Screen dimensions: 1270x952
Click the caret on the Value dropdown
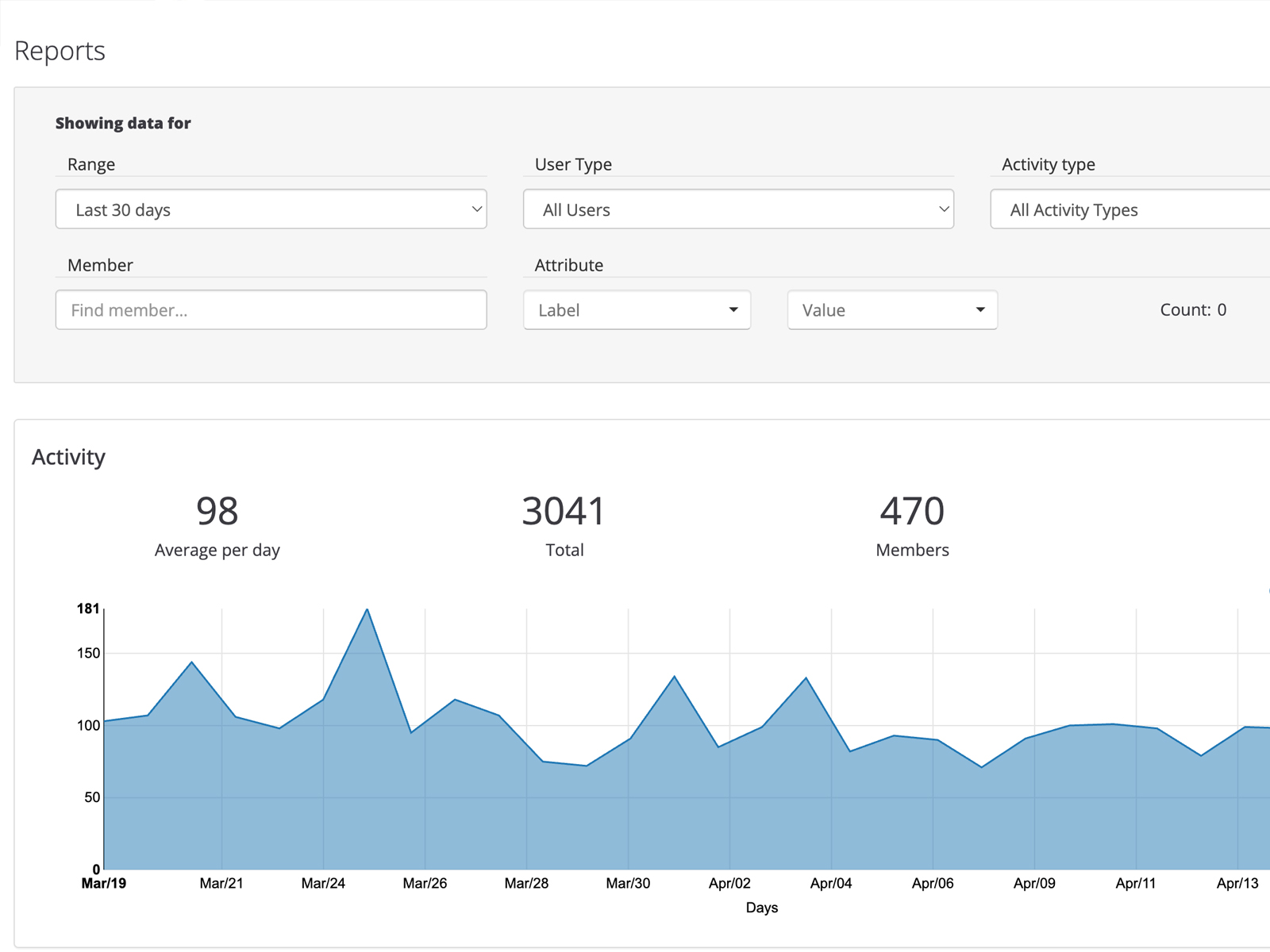[979, 310]
